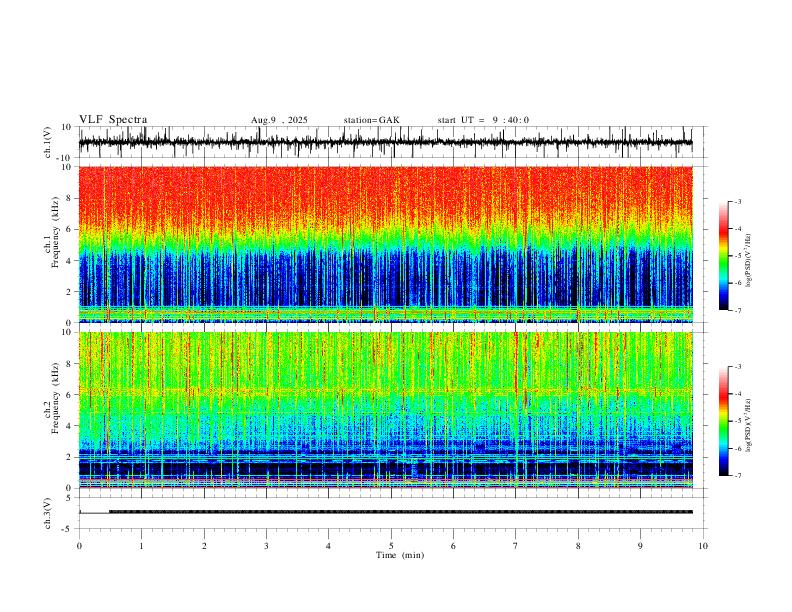Click the "5" tick on ch.3(V) axis
The width and height of the screenshot is (792, 612).
click(70, 498)
